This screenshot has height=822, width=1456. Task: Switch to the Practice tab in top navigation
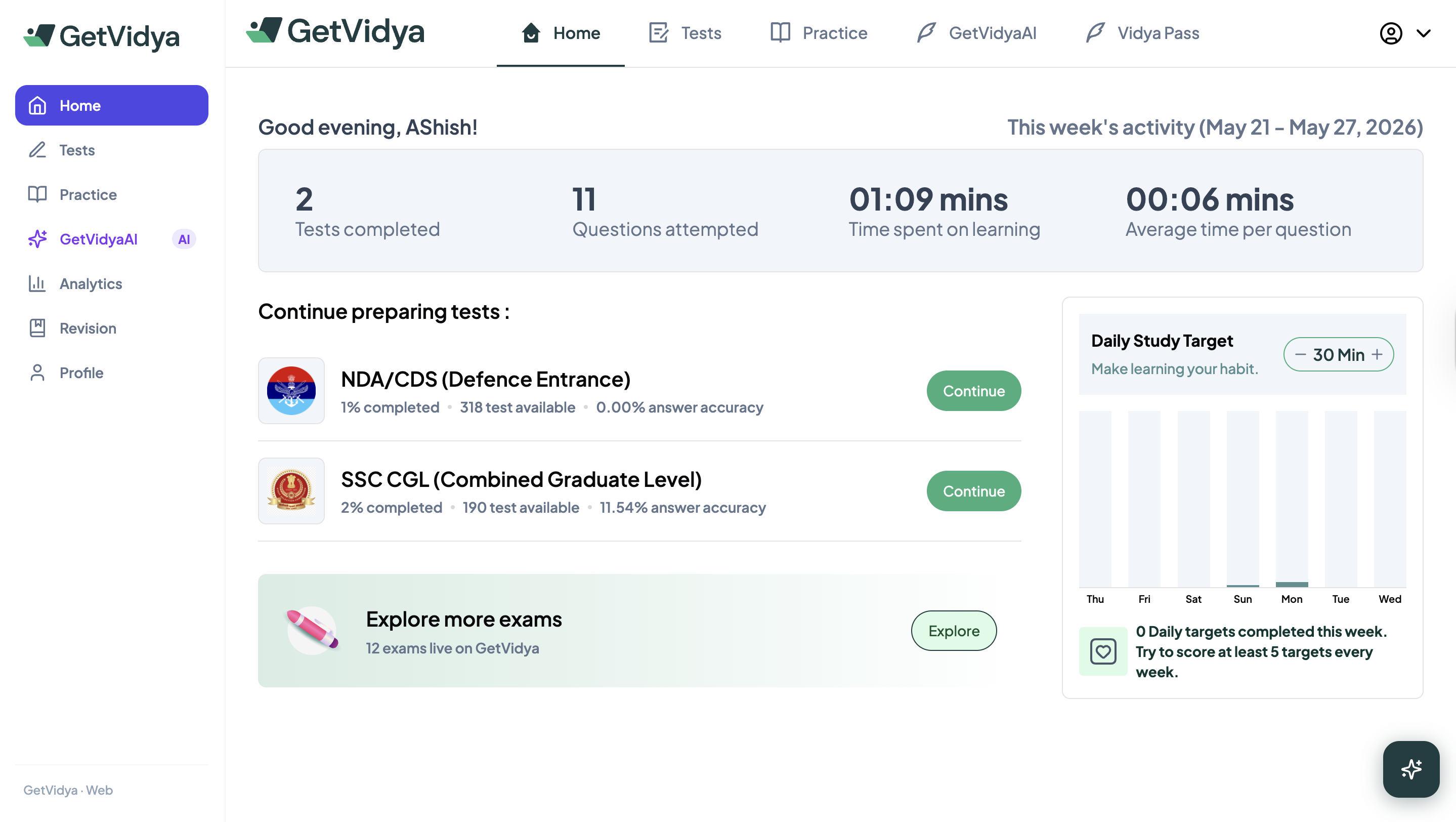[x=819, y=33]
